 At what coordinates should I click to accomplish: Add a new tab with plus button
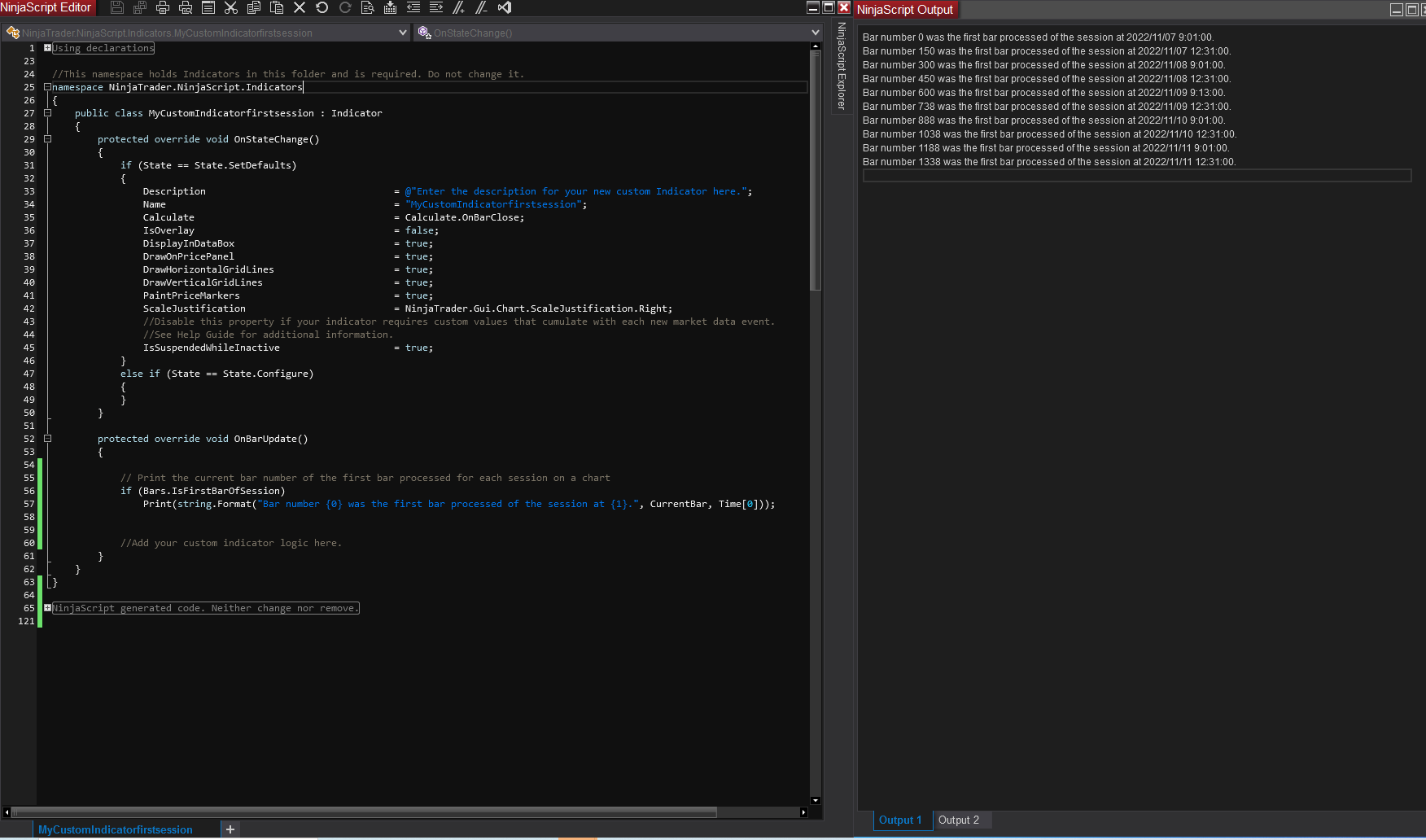coord(230,829)
